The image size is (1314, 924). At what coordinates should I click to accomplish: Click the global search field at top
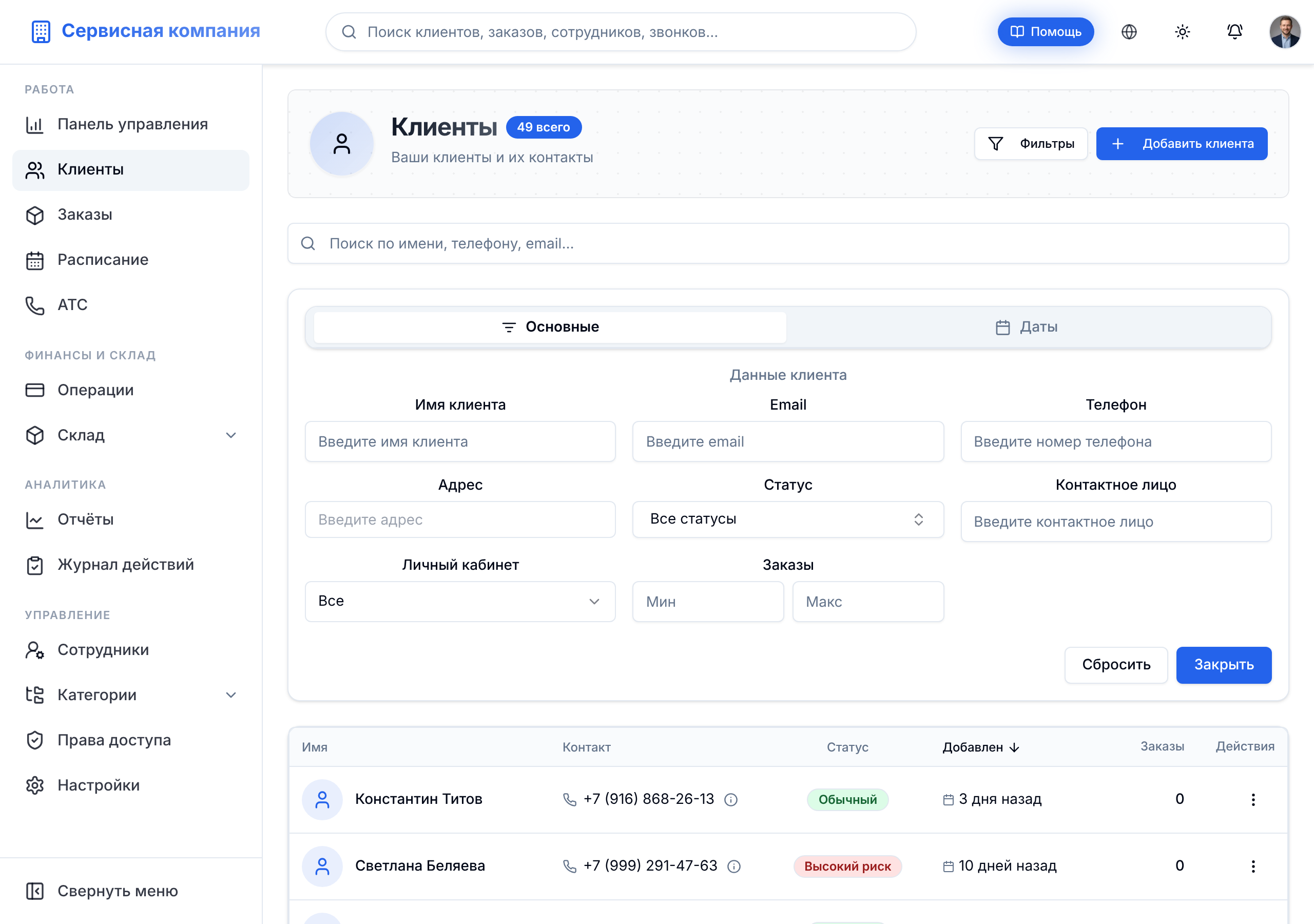pyautogui.click(x=621, y=32)
